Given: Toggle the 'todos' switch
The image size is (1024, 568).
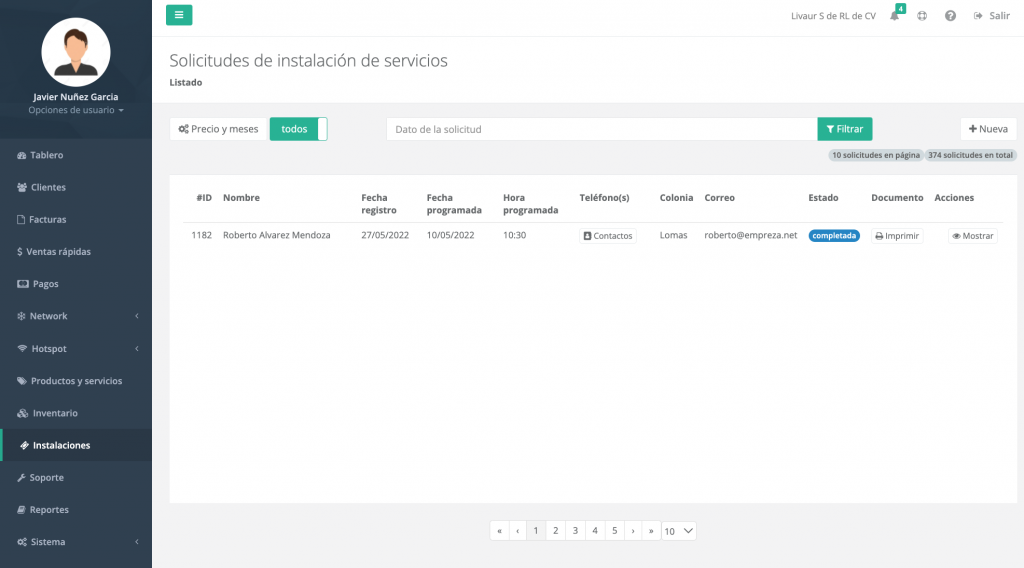Looking at the screenshot, I should tap(298, 129).
